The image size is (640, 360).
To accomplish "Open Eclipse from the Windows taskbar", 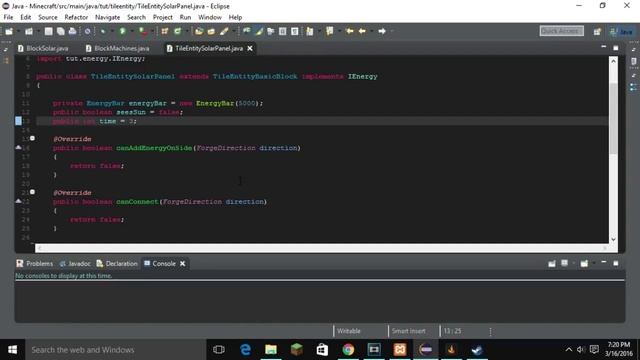I will (426, 350).
